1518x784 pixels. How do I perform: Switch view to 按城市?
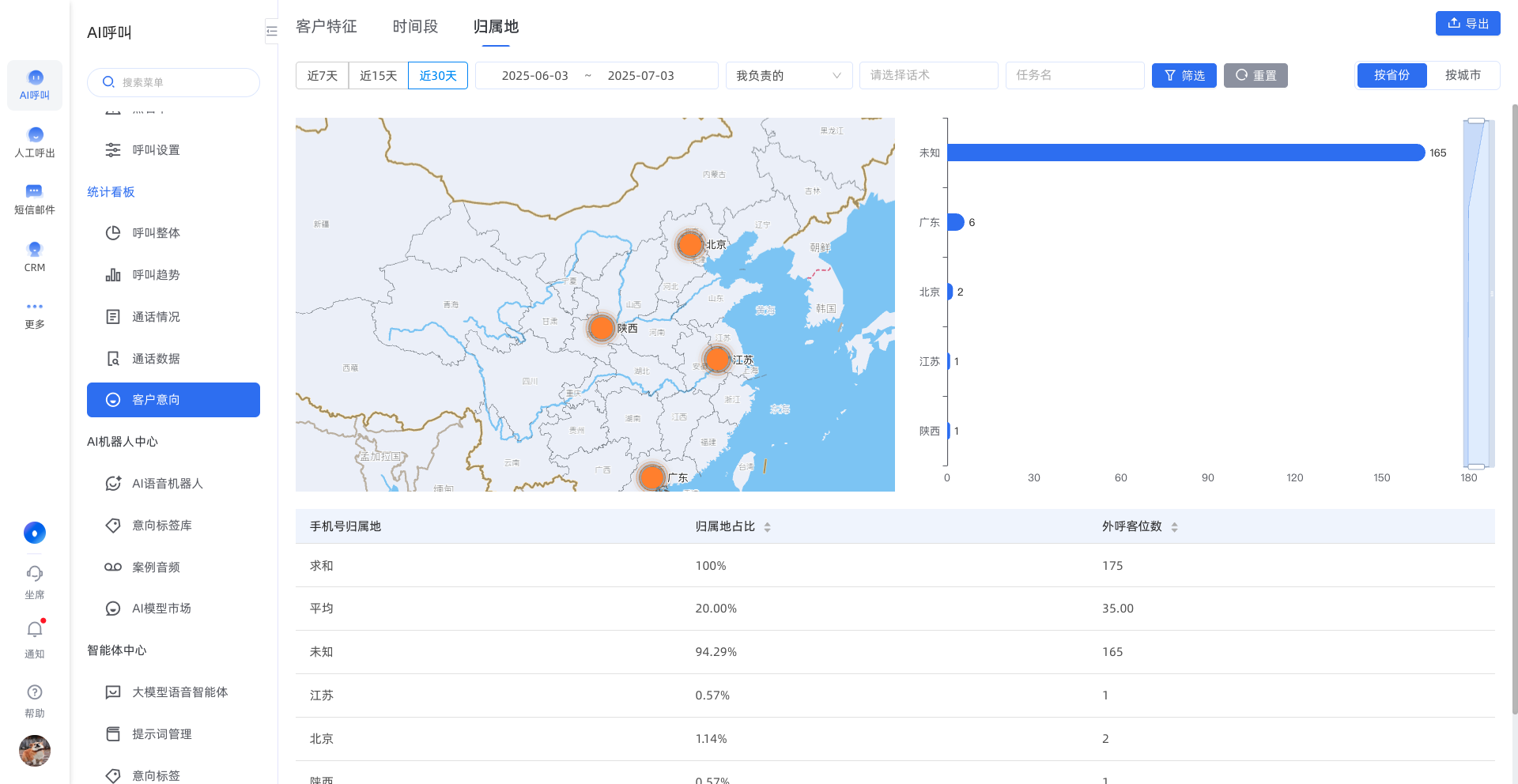click(x=1463, y=75)
